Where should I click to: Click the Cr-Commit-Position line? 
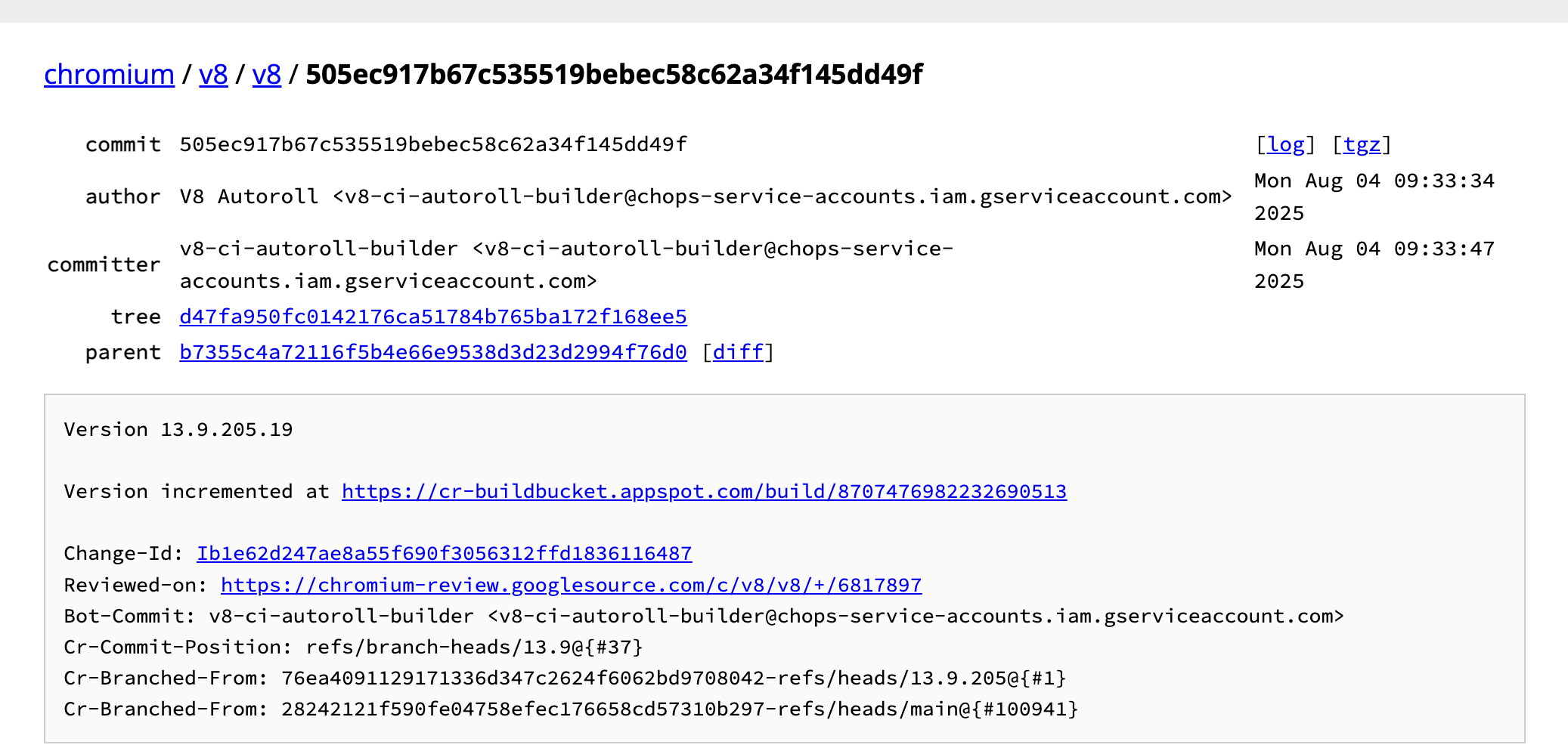point(353,647)
